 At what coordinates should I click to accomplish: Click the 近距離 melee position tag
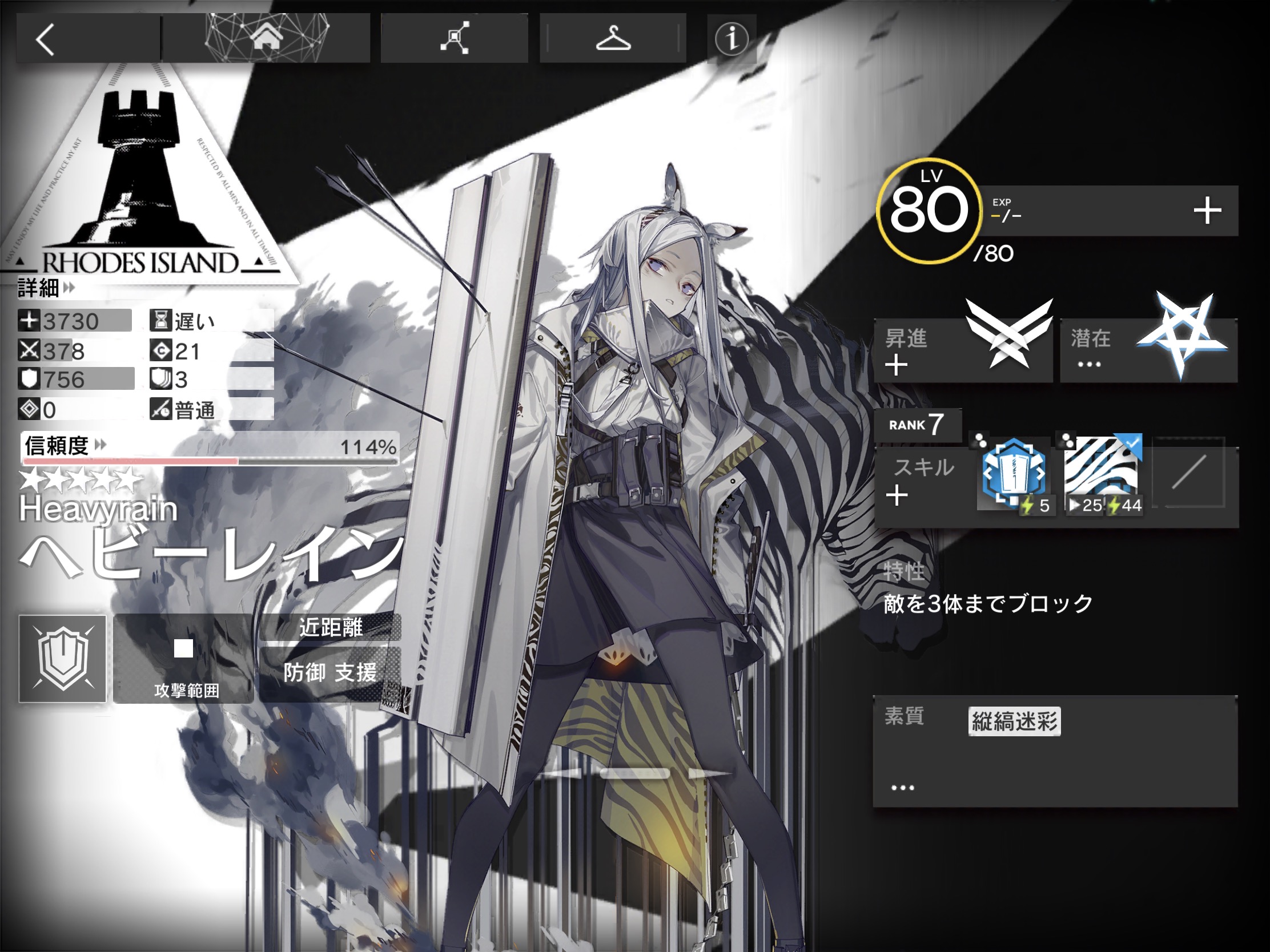click(x=331, y=627)
